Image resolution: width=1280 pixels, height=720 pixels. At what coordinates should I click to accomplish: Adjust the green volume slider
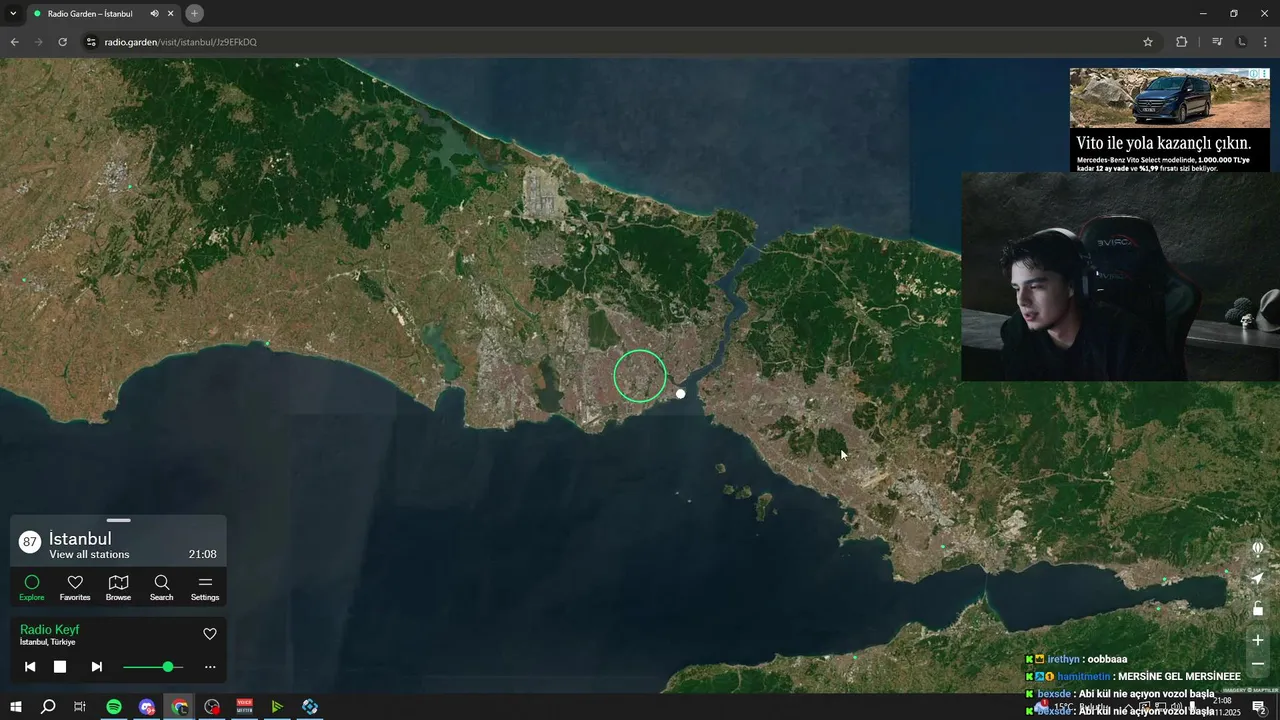(153, 667)
